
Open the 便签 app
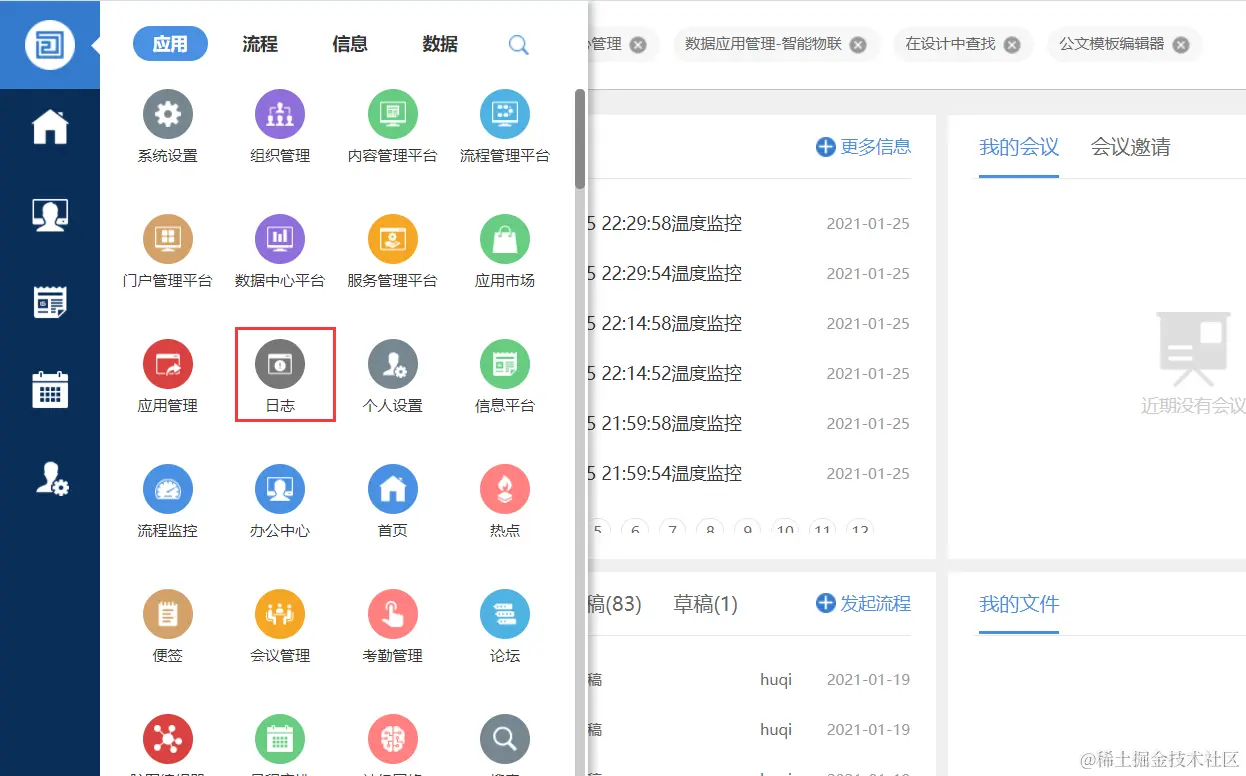tap(167, 626)
